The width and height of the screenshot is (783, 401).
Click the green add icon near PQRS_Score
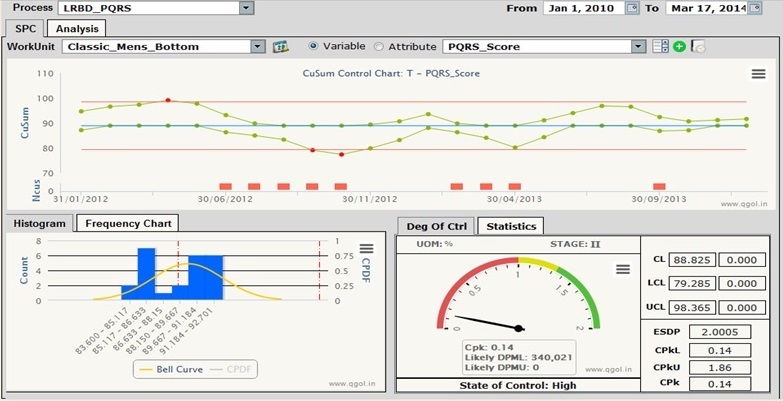coord(679,47)
